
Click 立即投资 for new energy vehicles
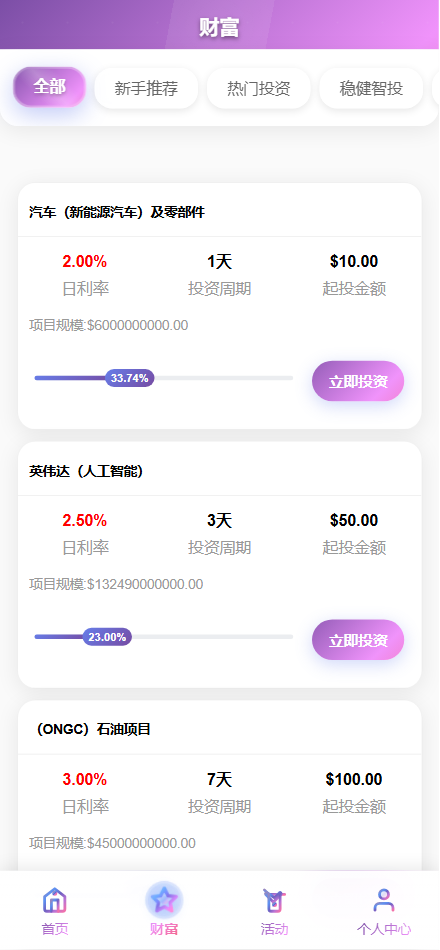358,381
